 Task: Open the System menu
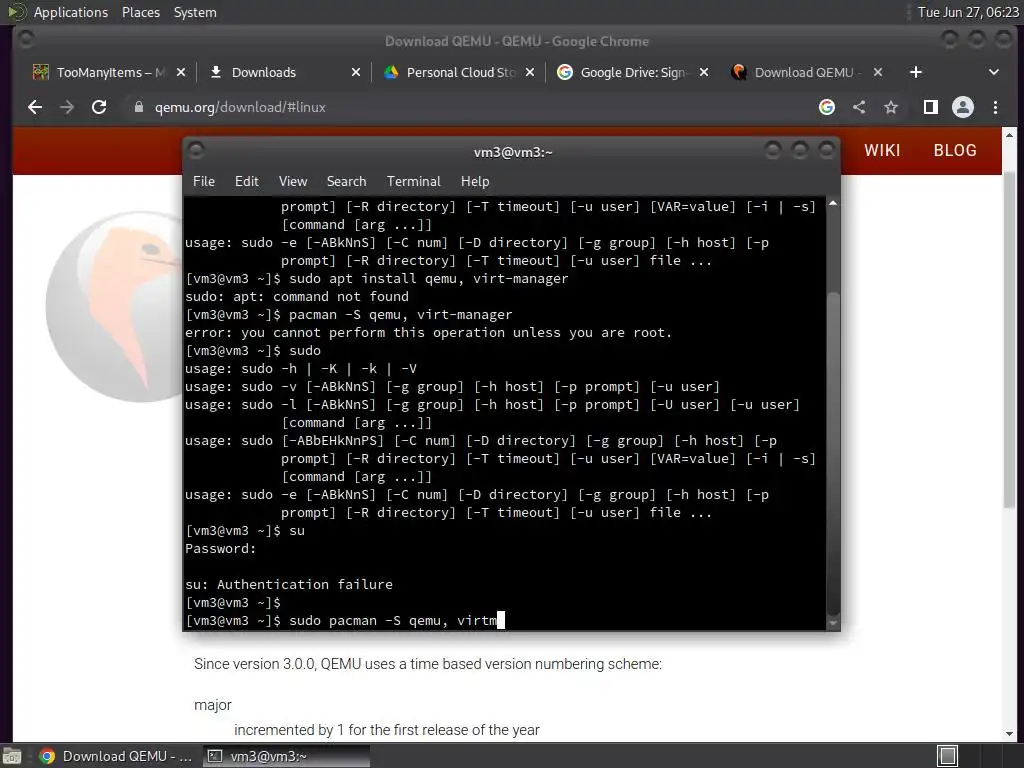pos(195,12)
